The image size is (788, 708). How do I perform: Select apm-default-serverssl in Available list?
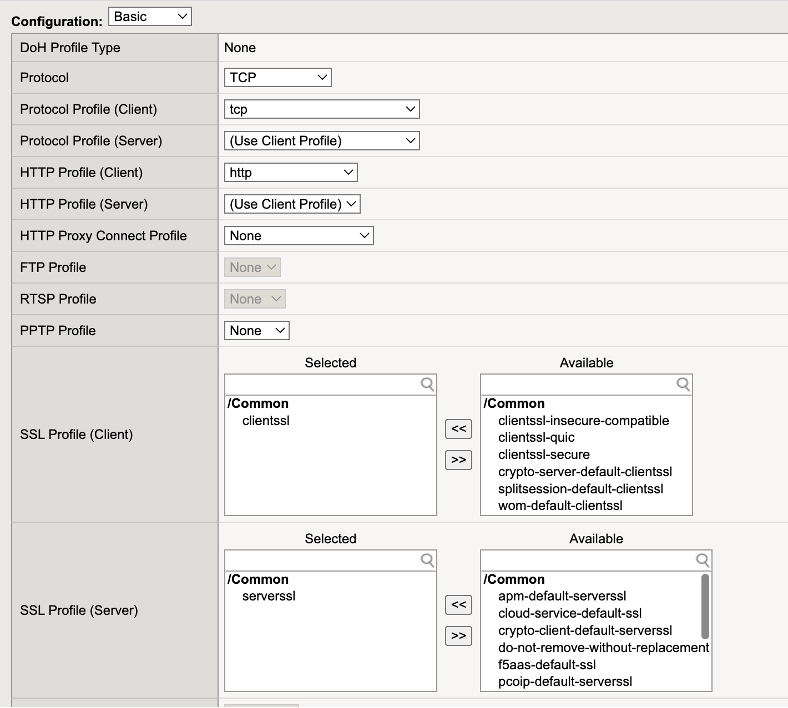click(x=562, y=597)
